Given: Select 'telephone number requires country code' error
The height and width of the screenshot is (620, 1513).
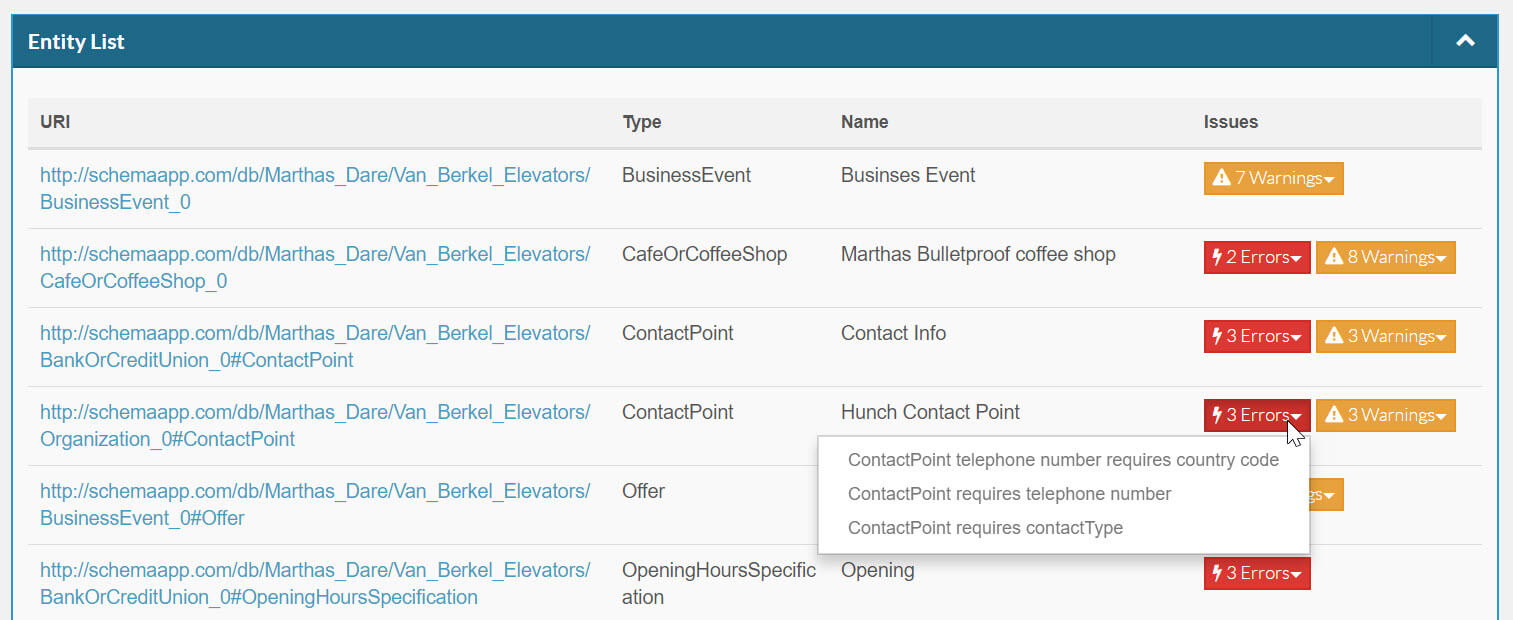Looking at the screenshot, I should pos(1063,460).
